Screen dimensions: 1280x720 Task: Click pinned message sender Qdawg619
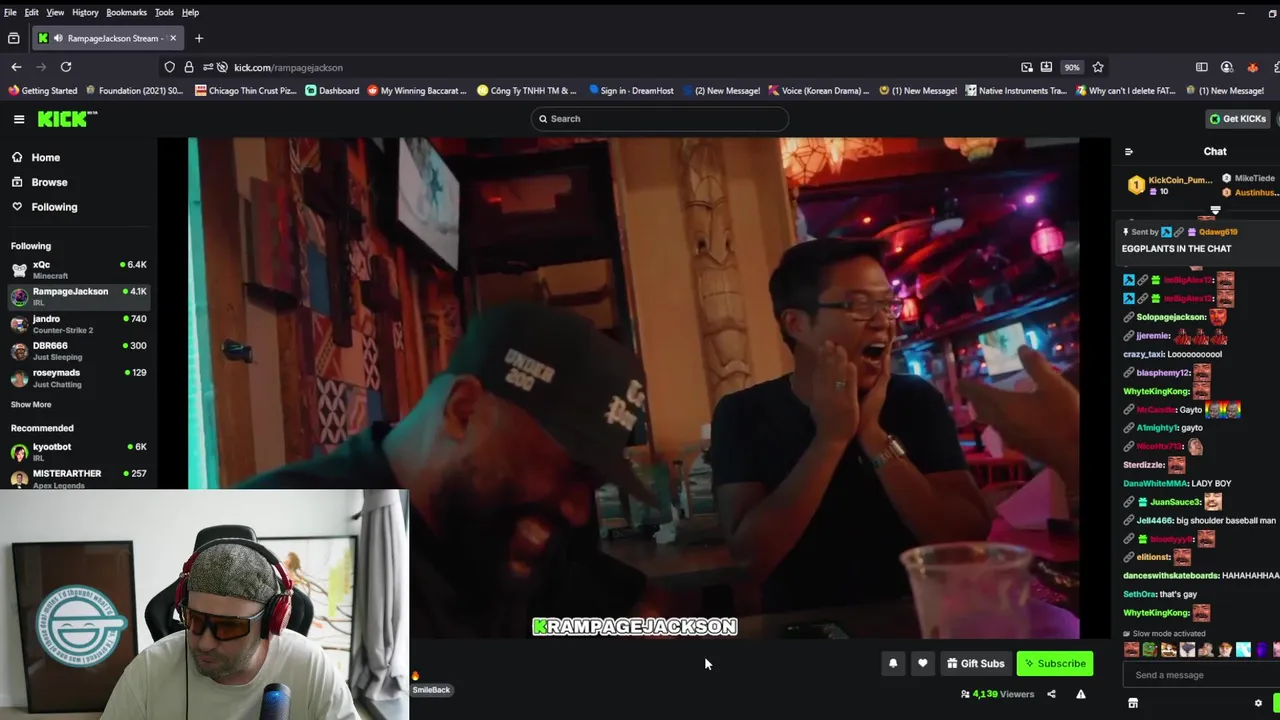coord(1218,232)
